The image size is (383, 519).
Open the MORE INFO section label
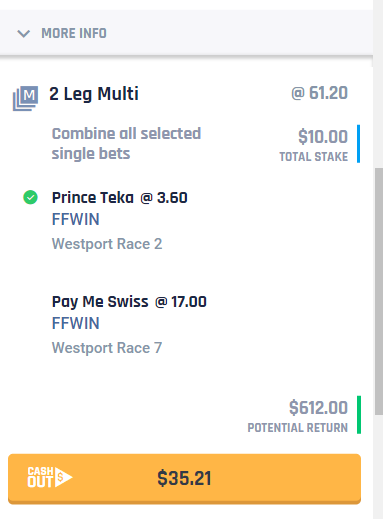coord(74,33)
